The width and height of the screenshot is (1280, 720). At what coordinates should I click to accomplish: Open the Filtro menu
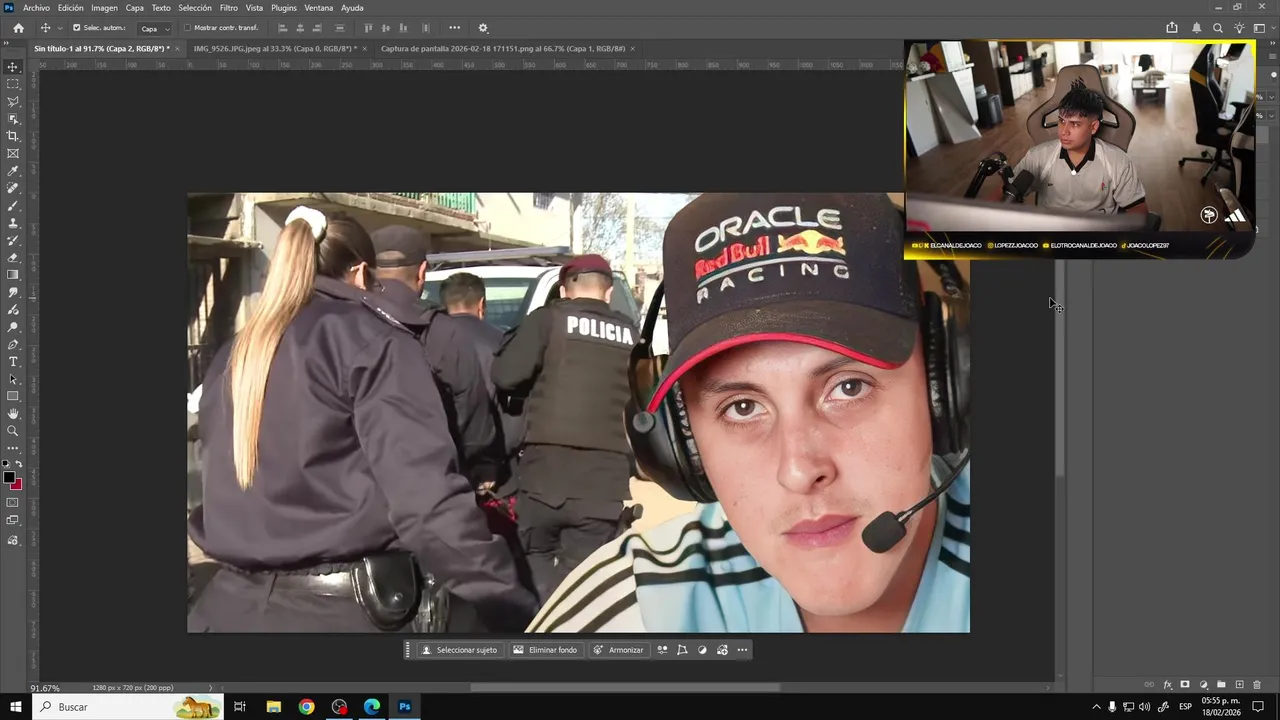[x=229, y=8]
